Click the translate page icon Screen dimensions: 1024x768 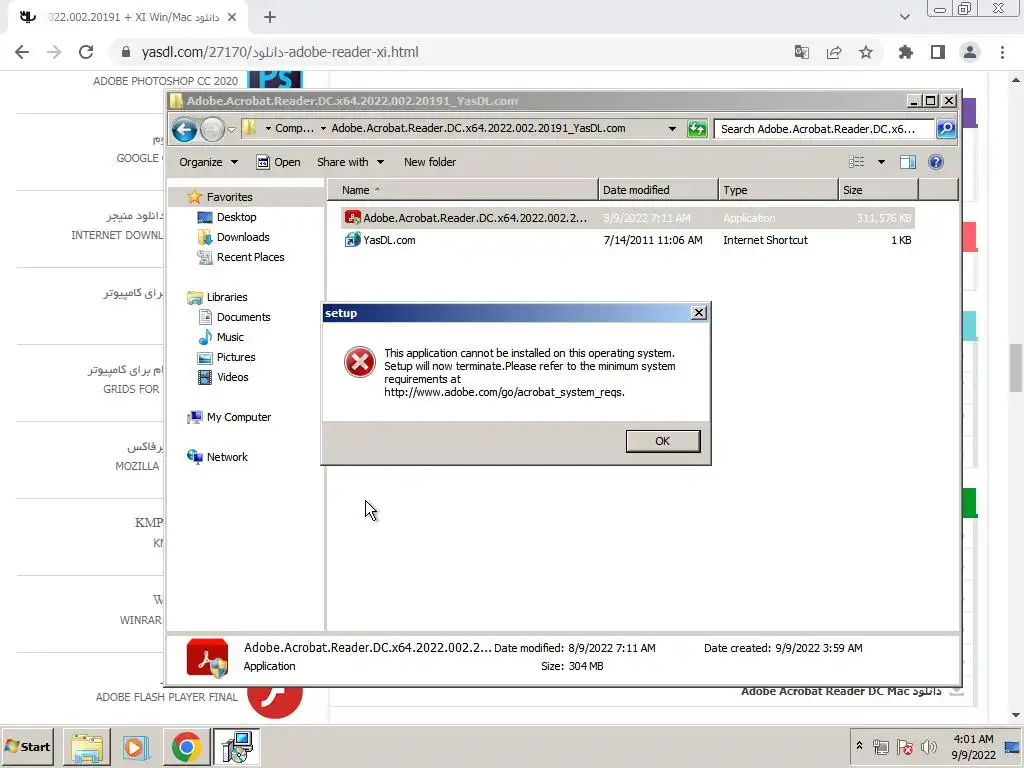(x=801, y=52)
